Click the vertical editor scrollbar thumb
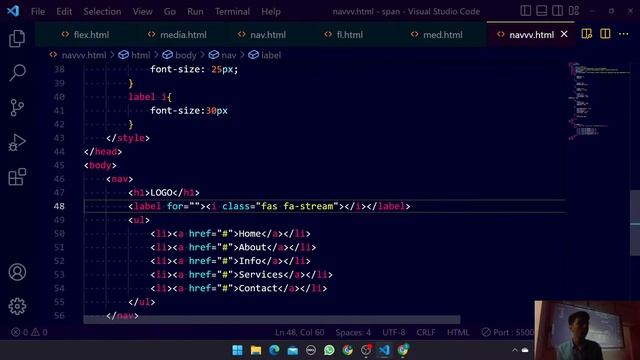640x360 pixels. point(635,223)
